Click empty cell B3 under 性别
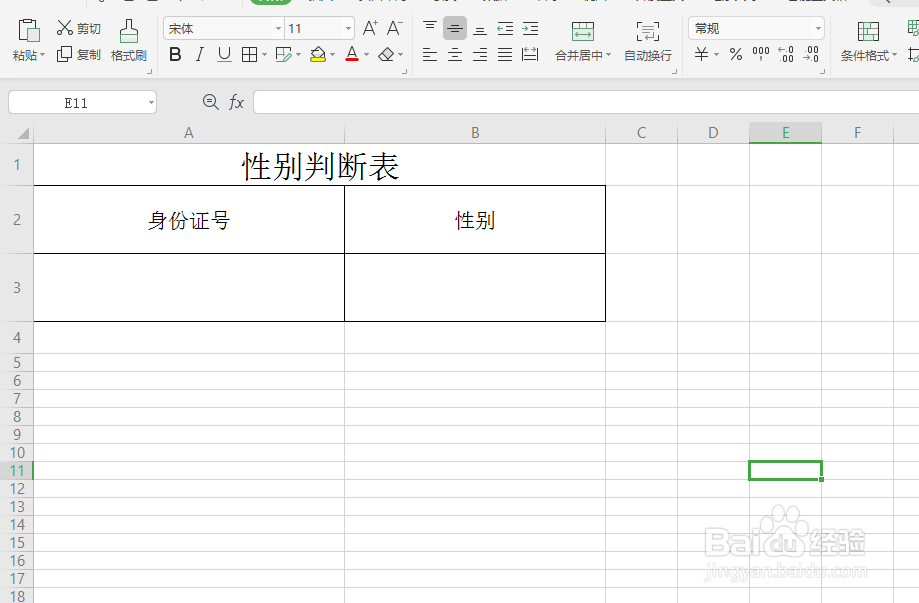919x603 pixels. (475, 287)
